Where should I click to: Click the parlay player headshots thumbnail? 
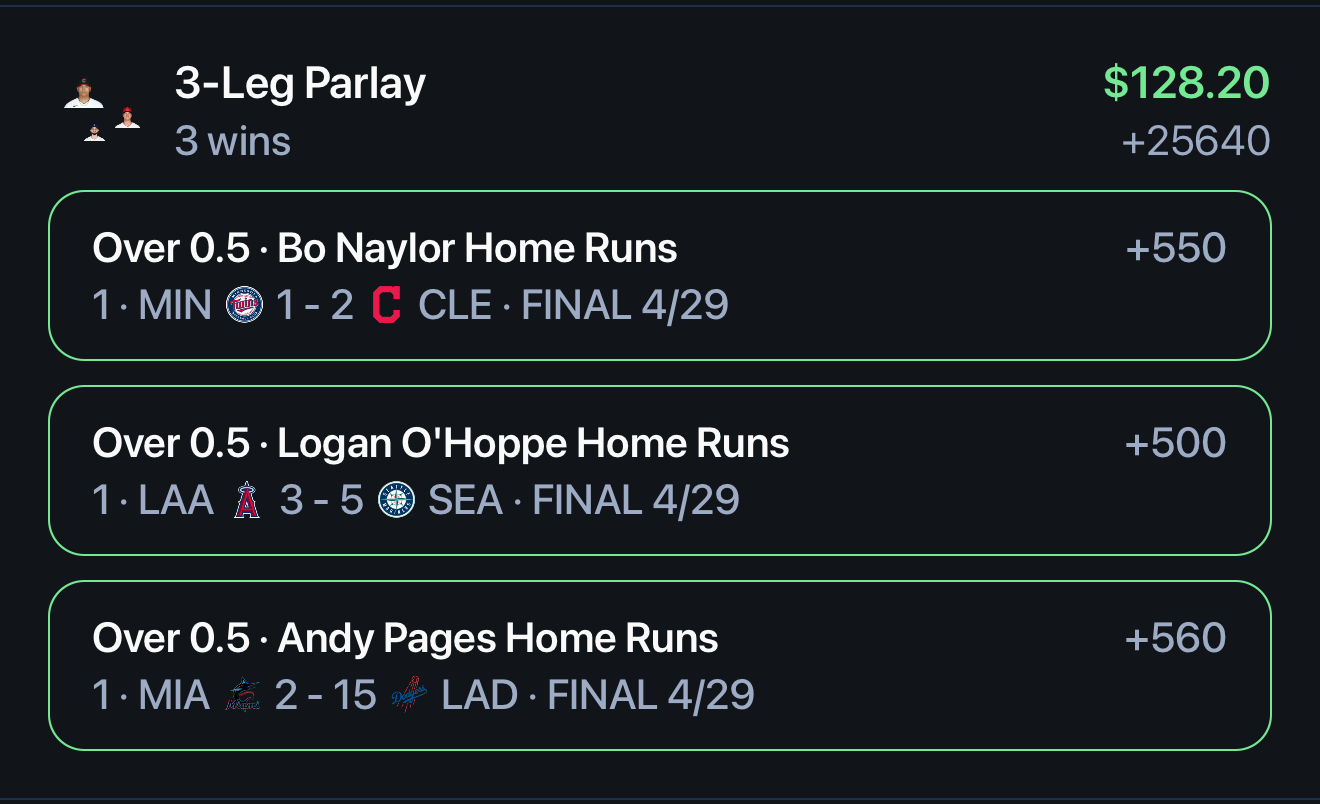click(x=102, y=109)
